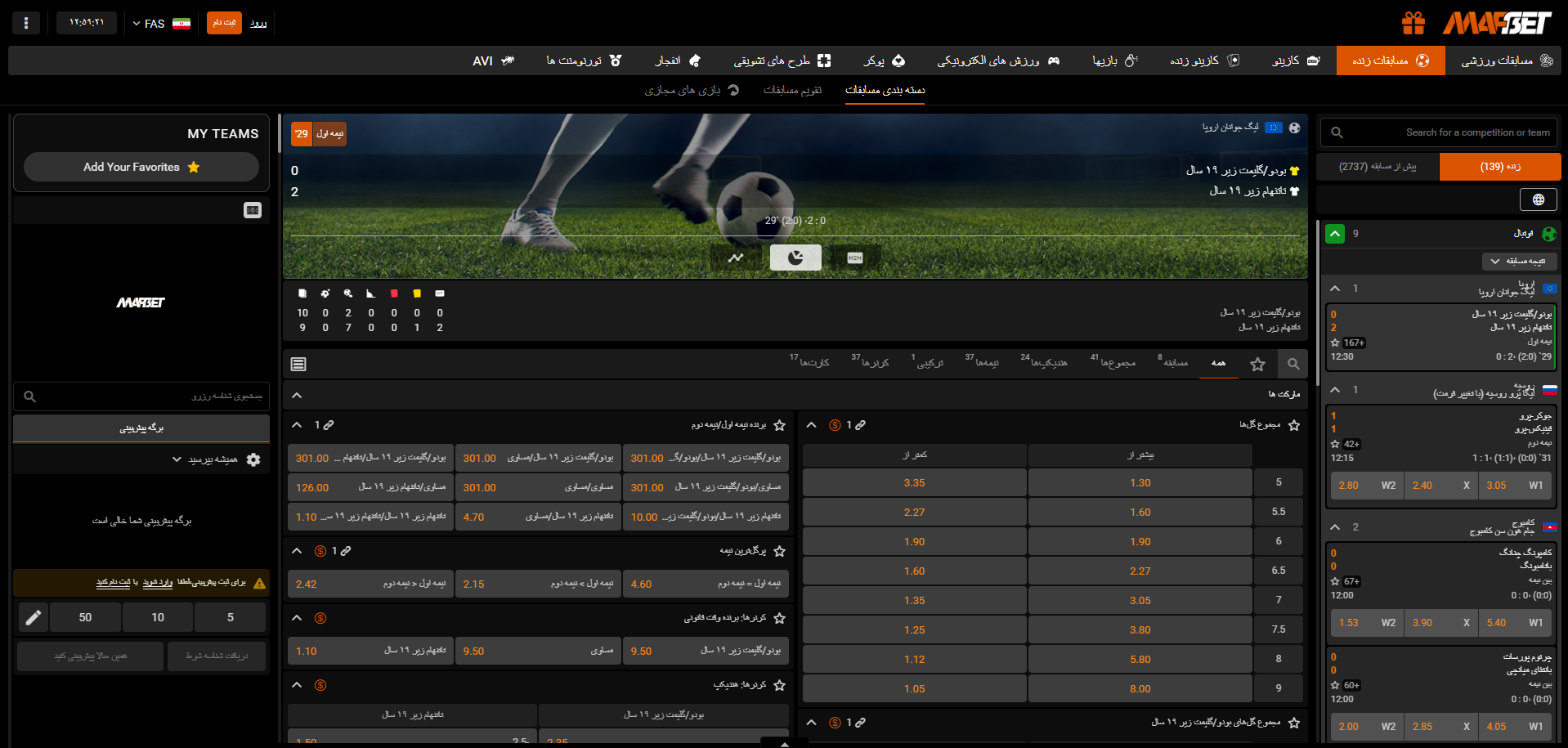Open betslip settings gear icon
The width and height of the screenshot is (1568, 748).
pyautogui.click(x=253, y=459)
